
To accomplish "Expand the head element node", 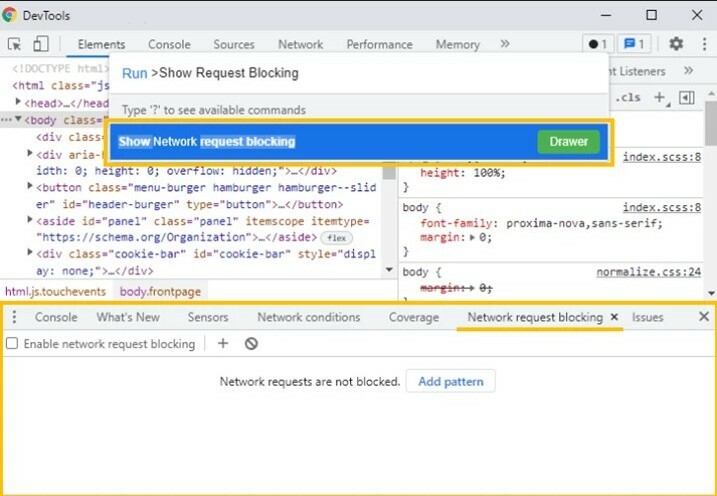I will [x=20, y=102].
